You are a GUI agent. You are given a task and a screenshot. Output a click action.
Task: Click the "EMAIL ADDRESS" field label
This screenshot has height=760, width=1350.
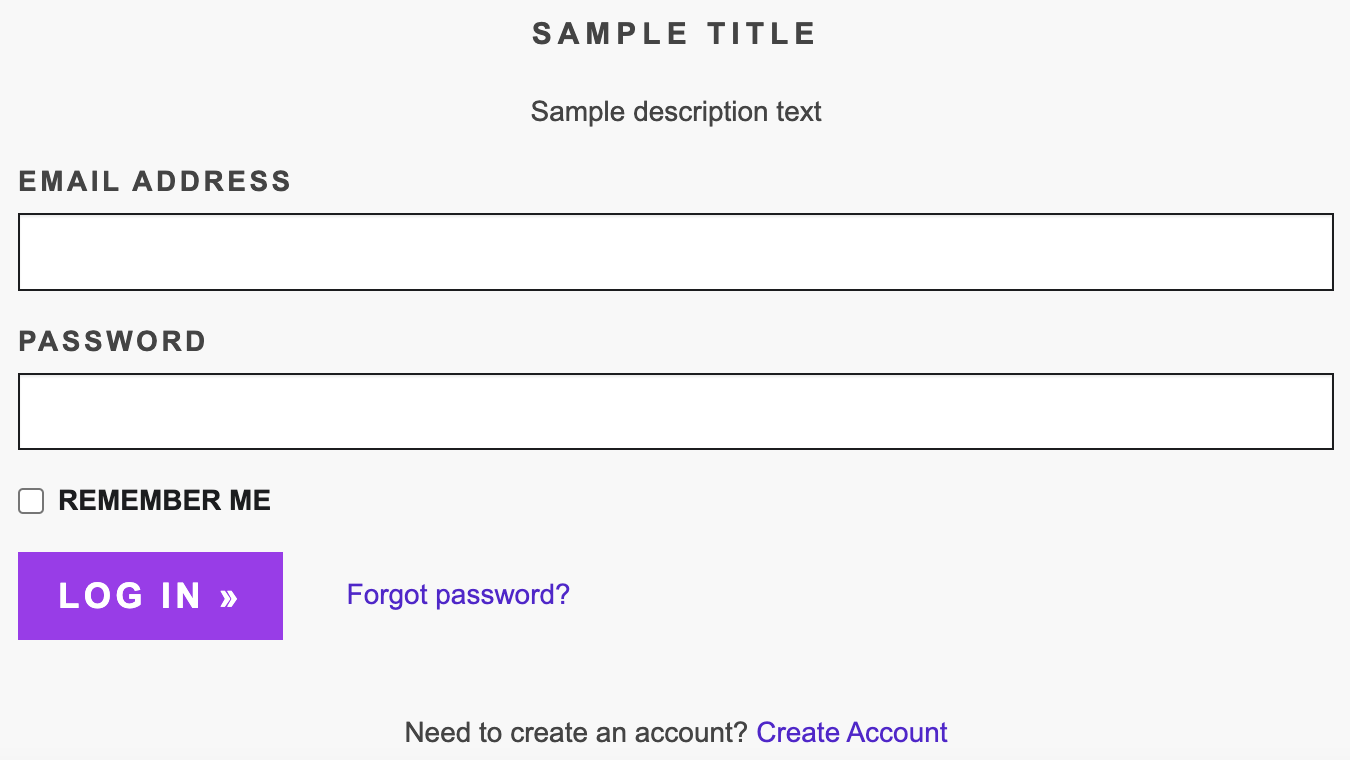[x=155, y=182]
